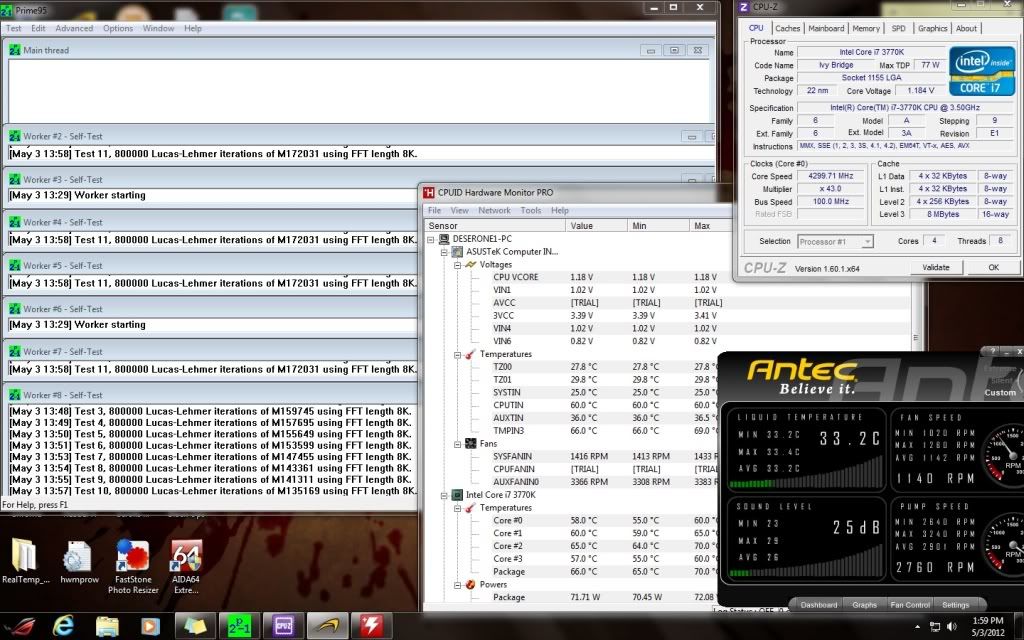Switch to the Memory tab in CPU-Z
The image size is (1024, 640).
tap(866, 29)
